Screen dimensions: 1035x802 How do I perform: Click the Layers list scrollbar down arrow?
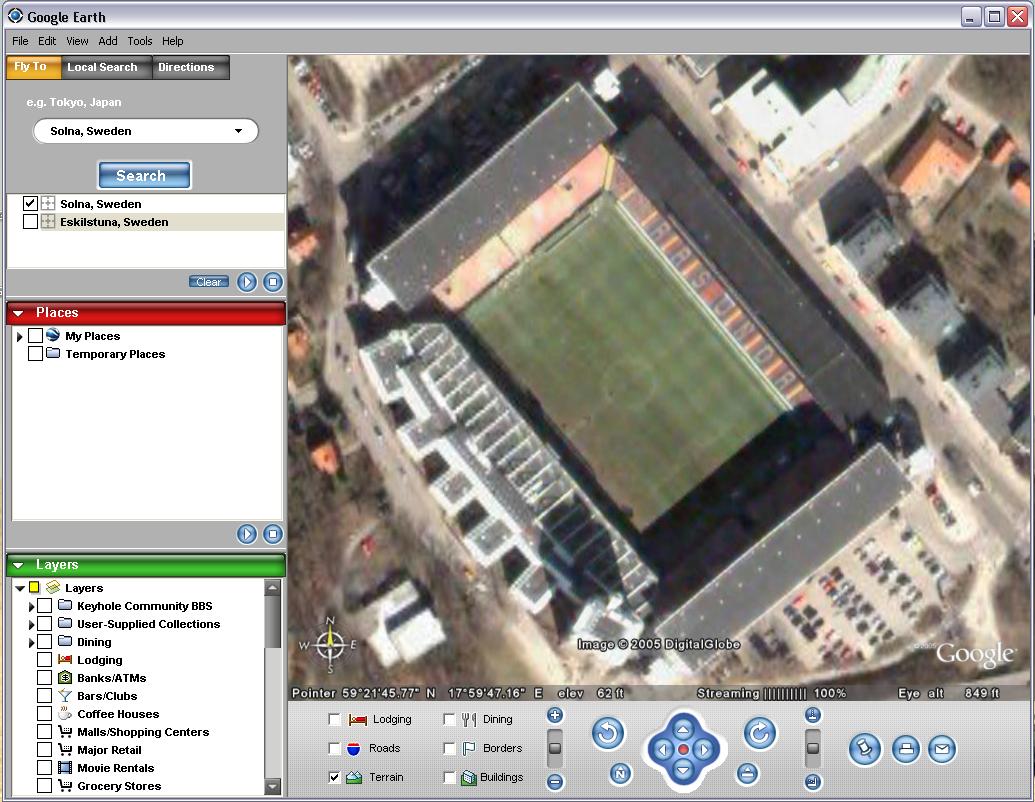(x=273, y=786)
